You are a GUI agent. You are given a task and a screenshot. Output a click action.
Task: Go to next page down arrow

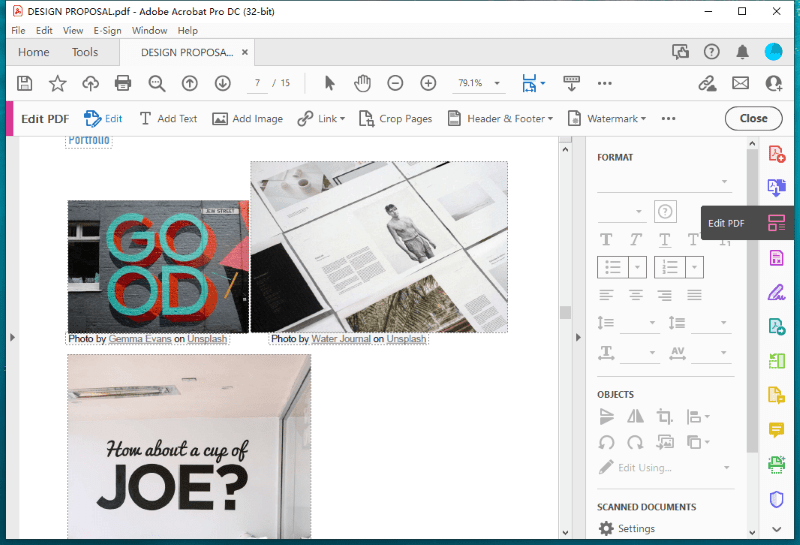click(223, 83)
